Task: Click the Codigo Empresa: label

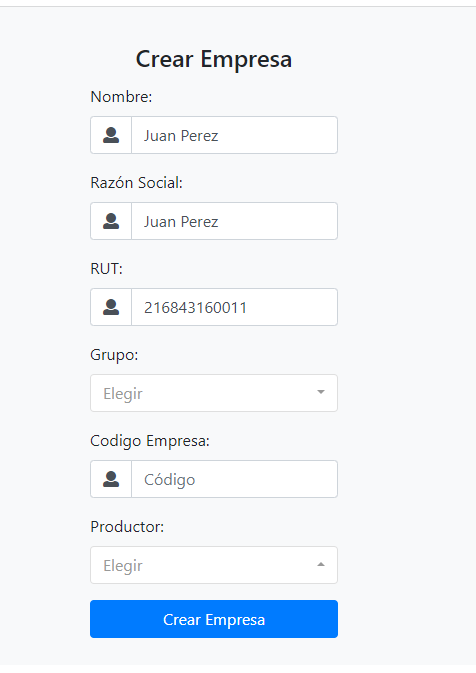Action: tap(150, 441)
